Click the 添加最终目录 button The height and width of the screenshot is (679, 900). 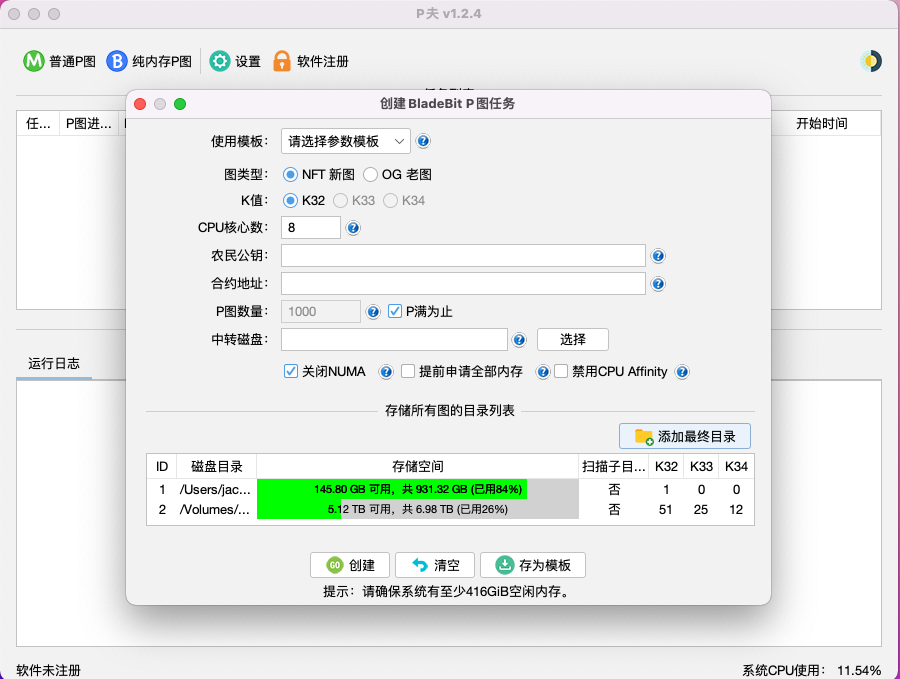point(685,436)
